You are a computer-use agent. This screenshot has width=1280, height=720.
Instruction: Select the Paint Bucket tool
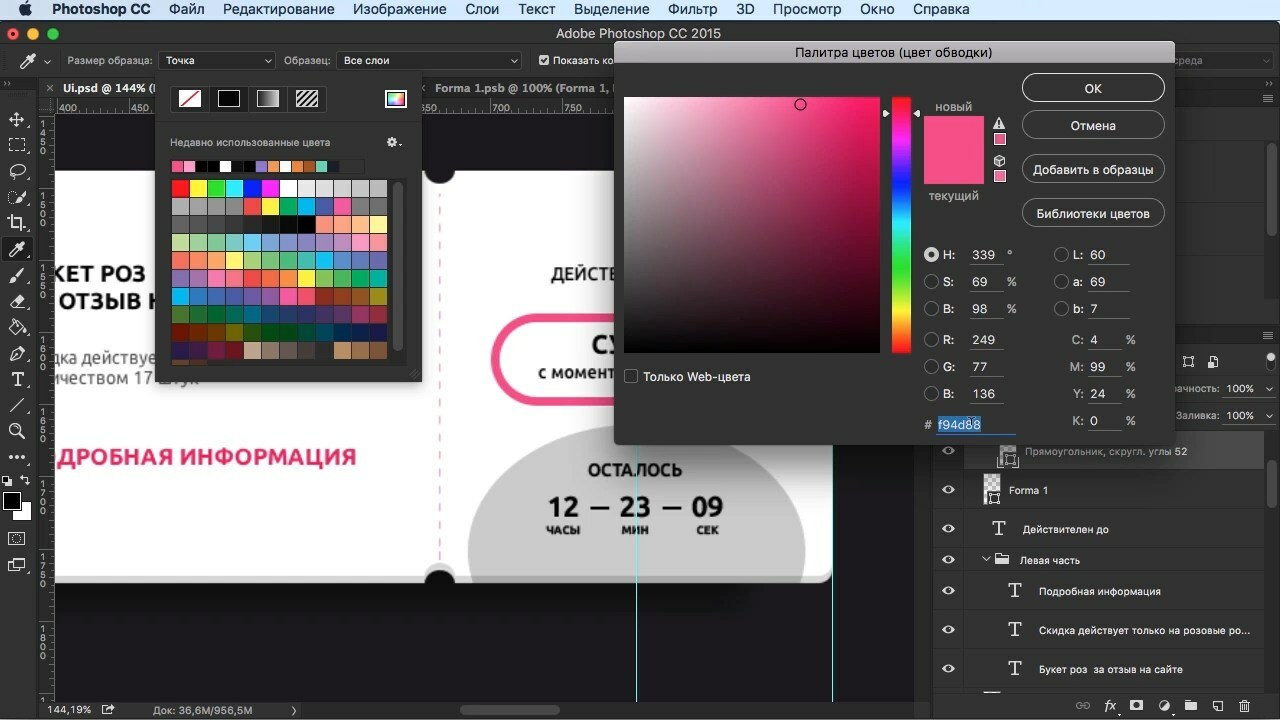[x=17, y=327]
